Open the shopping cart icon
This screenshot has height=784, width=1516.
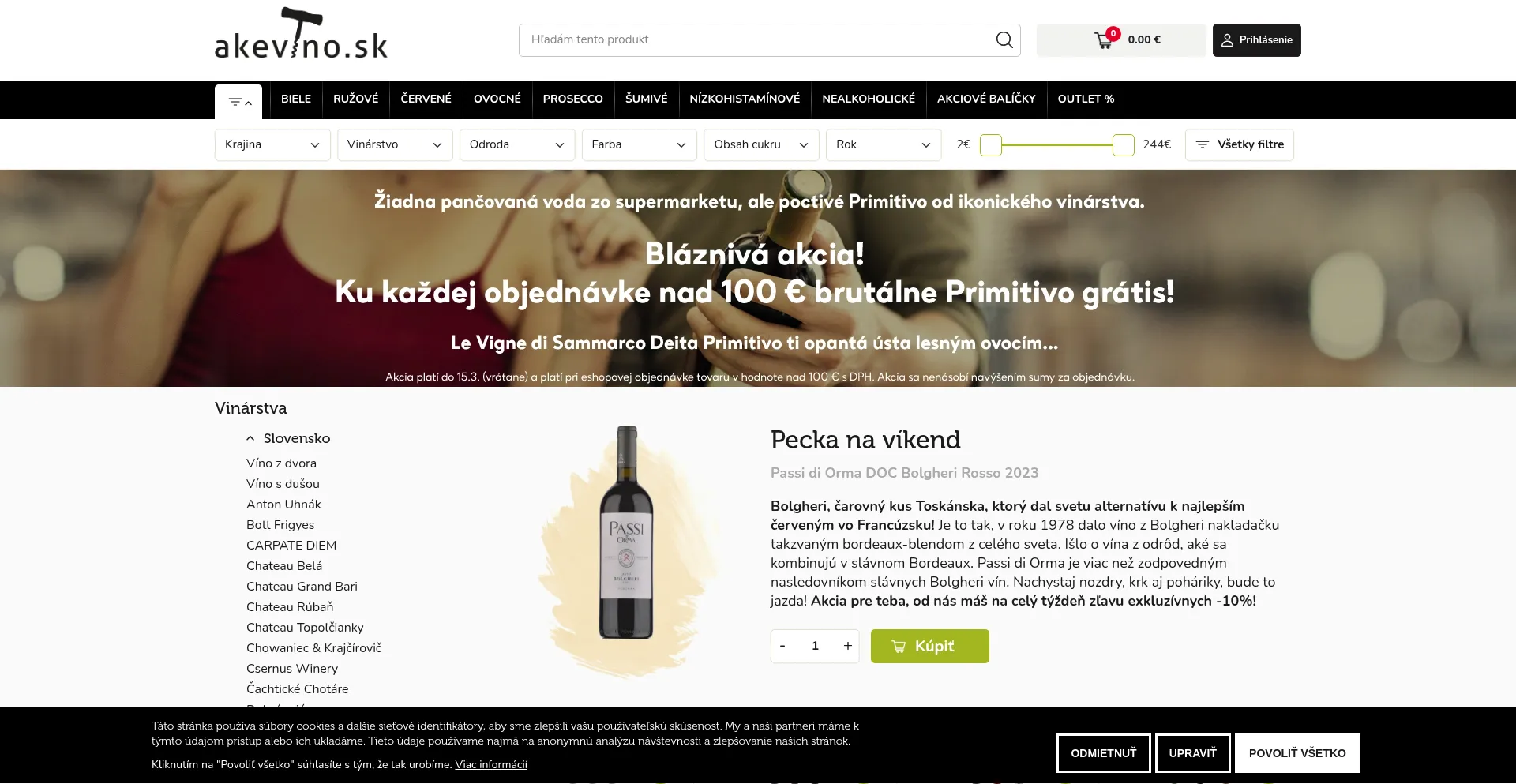(x=1104, y=40)
